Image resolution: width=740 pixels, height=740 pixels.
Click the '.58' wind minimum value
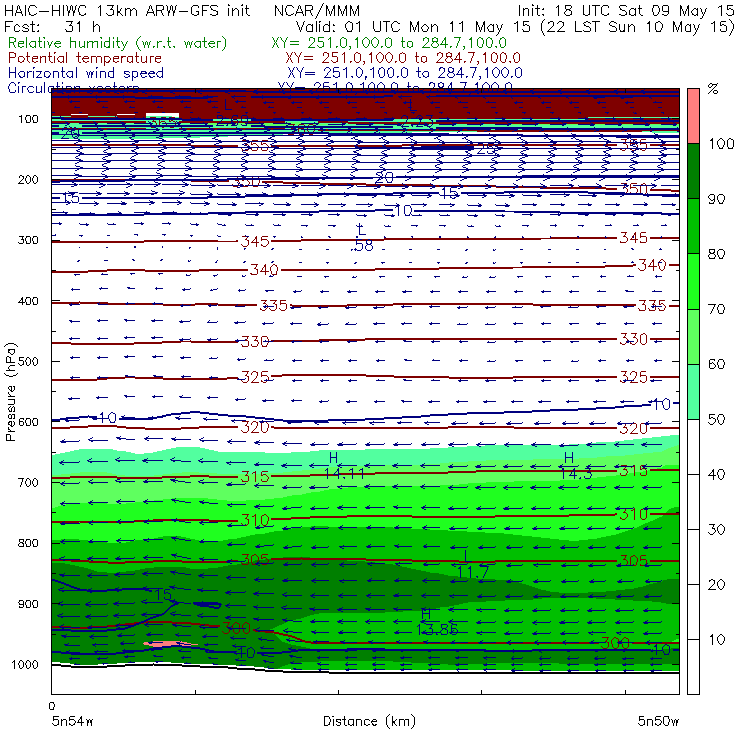point(362,246)
